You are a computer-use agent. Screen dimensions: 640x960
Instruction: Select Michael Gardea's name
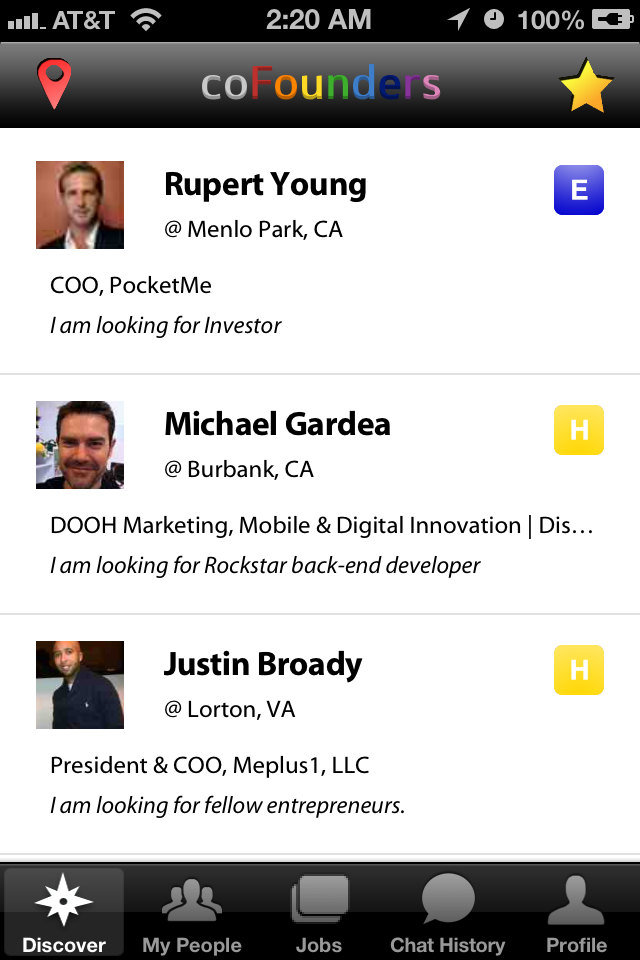coord(277,425)
